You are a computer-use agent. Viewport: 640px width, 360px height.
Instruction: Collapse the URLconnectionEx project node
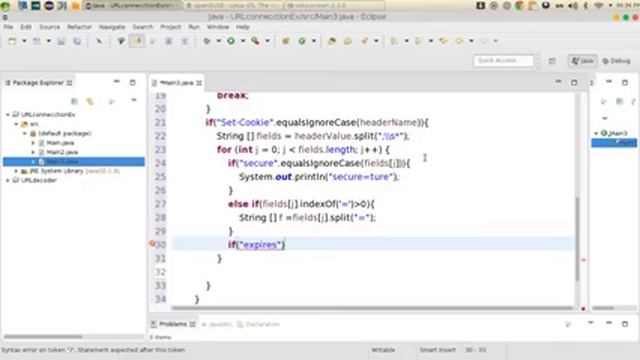[x=8, y=115]
